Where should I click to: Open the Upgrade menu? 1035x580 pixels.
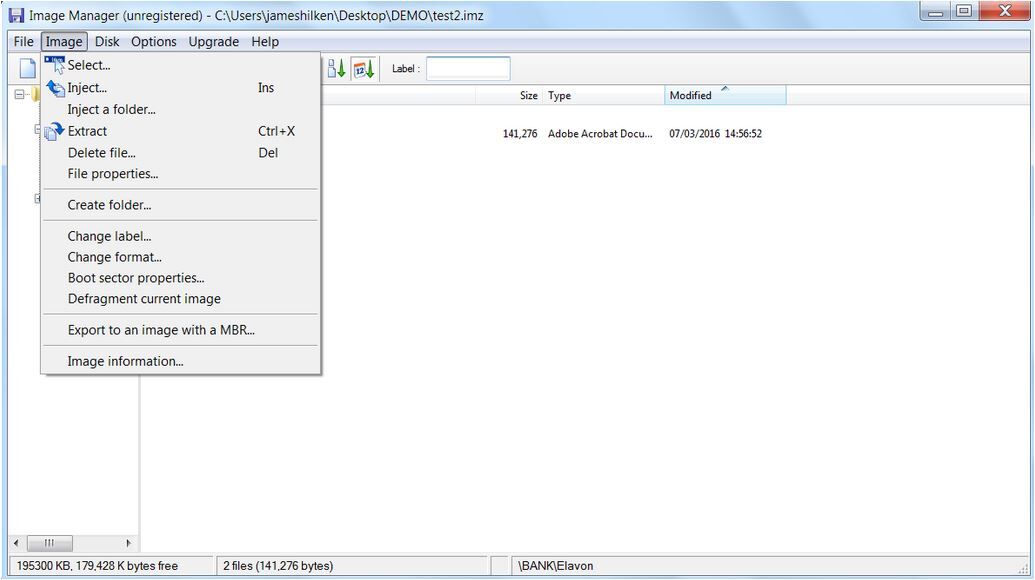(x=213, y=41)
